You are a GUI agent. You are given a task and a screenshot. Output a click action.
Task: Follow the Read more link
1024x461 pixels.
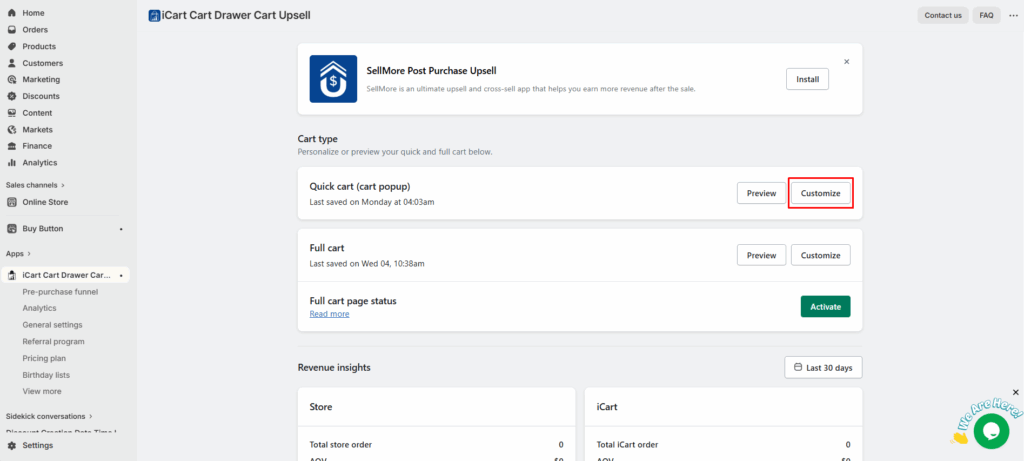click(329, 314)
